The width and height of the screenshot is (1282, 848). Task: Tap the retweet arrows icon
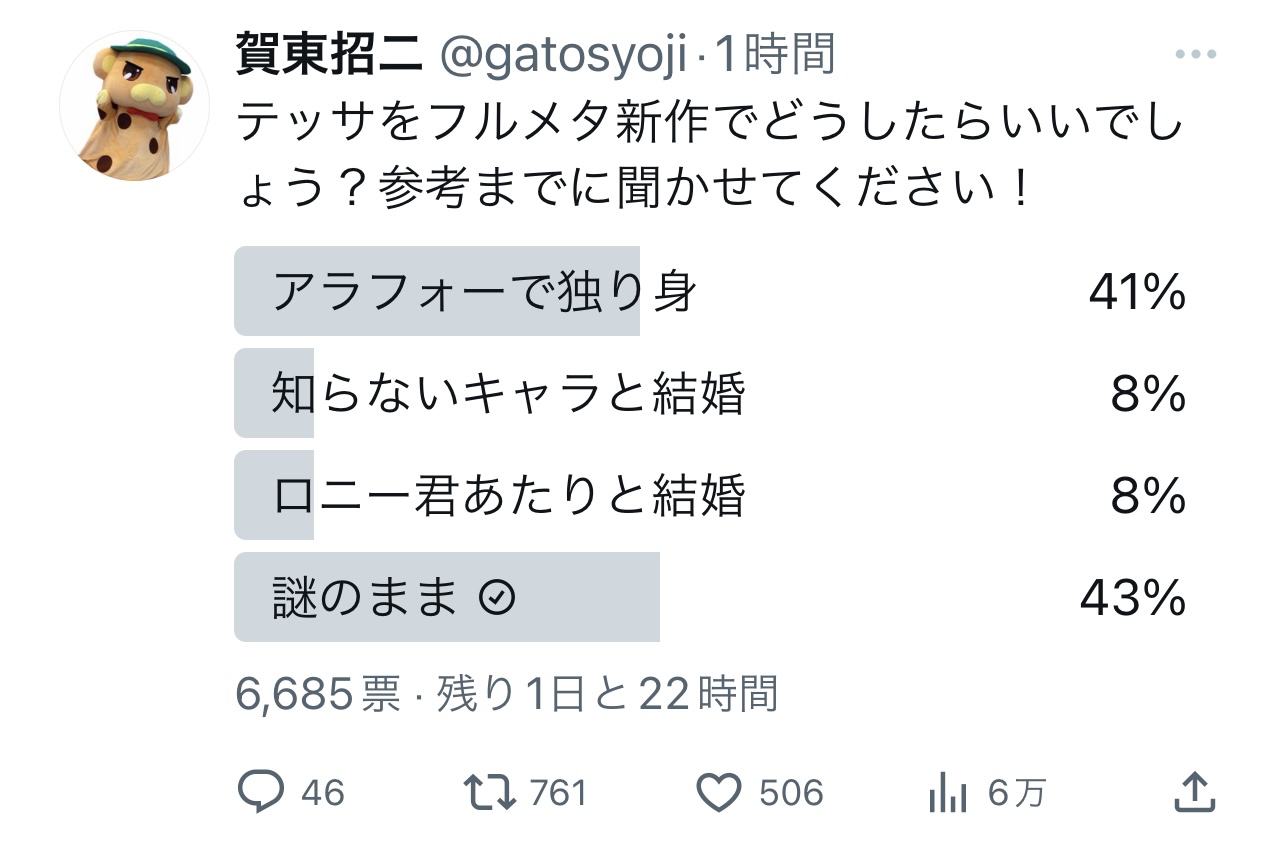491,793
